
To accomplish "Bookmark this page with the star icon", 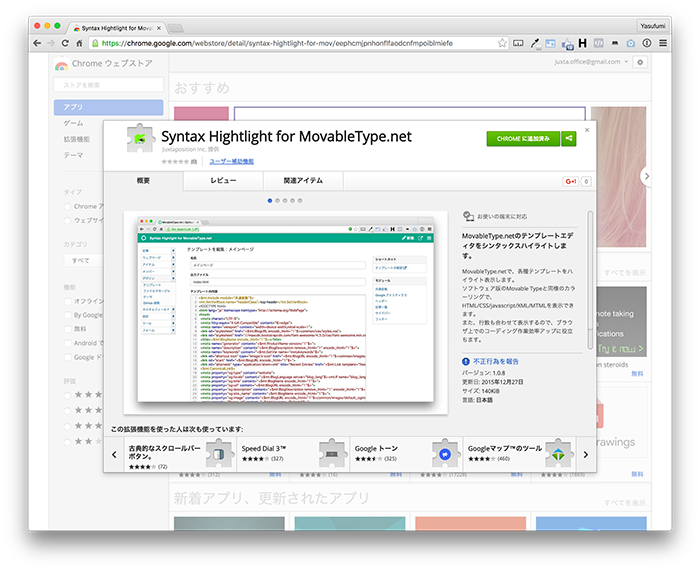I will (502, 43).
